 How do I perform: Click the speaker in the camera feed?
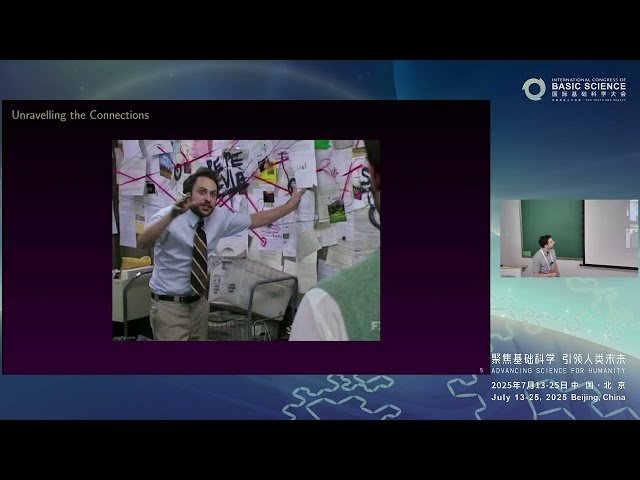[x=545, y=257]
